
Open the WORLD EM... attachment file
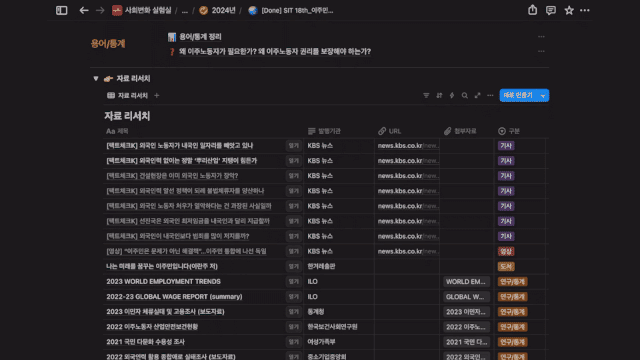[x=466, y=282]
